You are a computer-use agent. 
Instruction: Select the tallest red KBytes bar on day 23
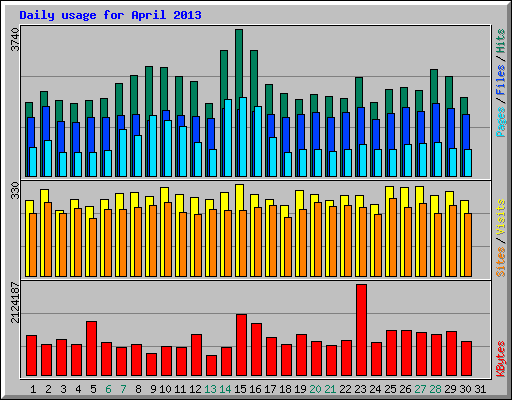(x=361, y=330)
